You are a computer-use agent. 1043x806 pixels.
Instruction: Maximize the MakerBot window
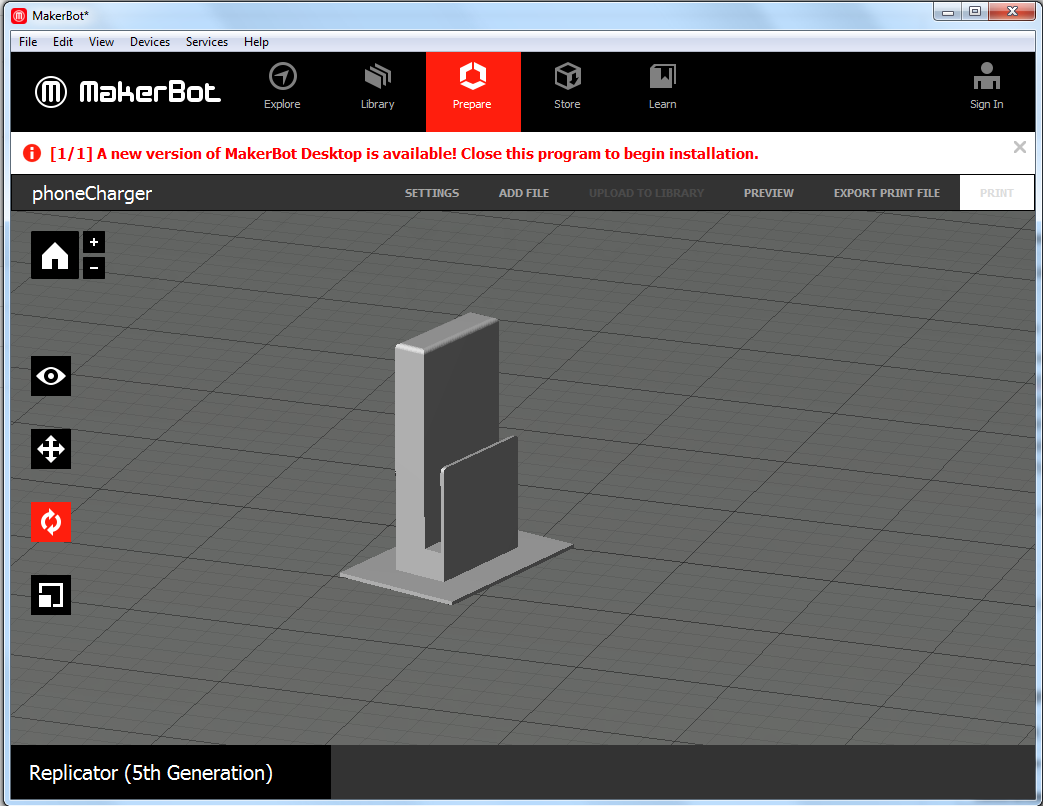975,11
